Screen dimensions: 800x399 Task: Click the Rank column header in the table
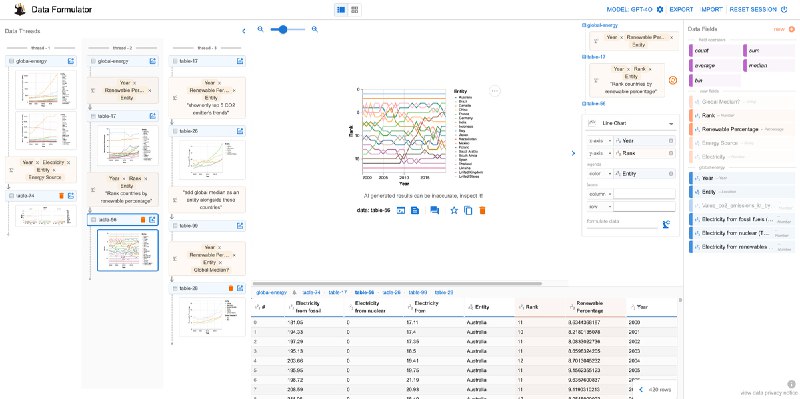pyautogui.click(x=541, y=307)
